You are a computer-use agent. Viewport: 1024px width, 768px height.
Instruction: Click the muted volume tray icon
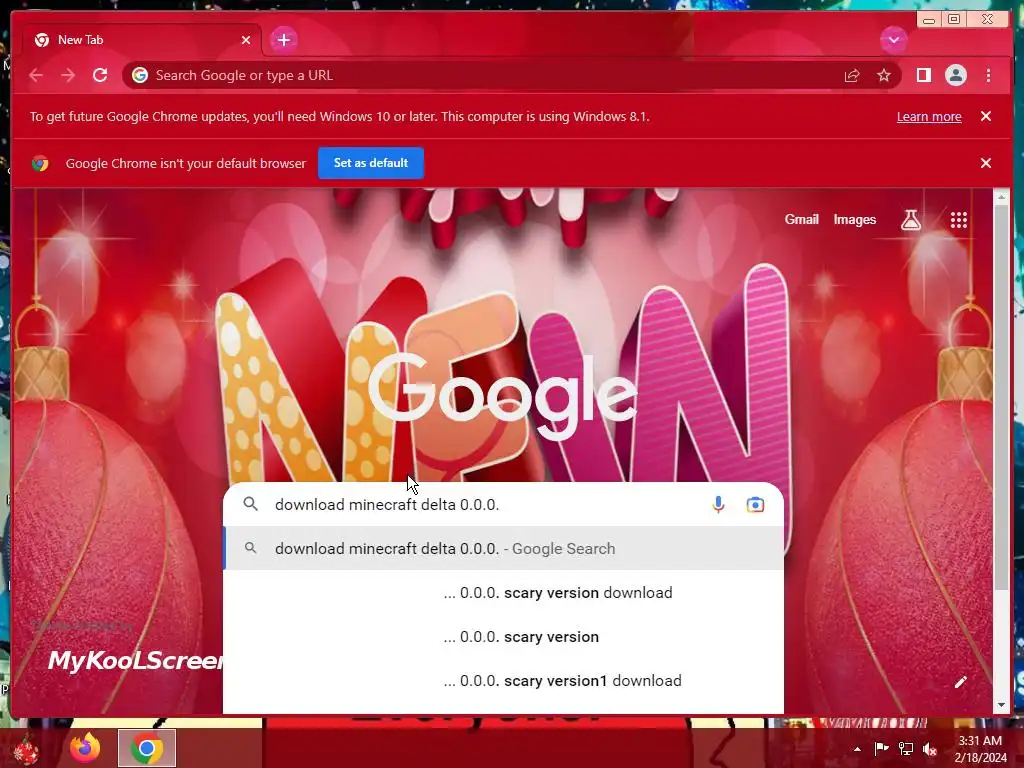pos(929,749)
